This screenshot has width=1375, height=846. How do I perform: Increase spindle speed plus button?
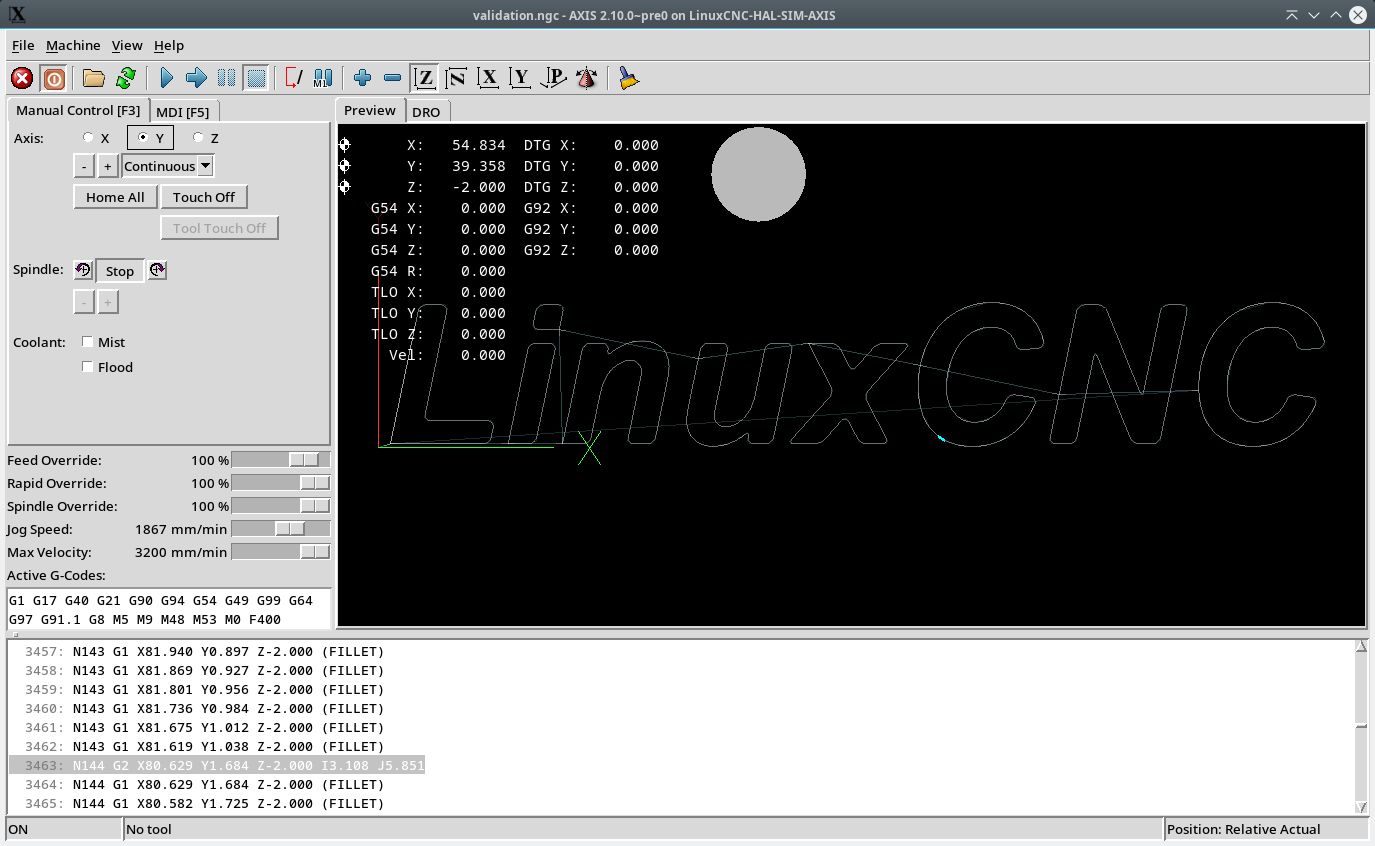pos(108,302)
